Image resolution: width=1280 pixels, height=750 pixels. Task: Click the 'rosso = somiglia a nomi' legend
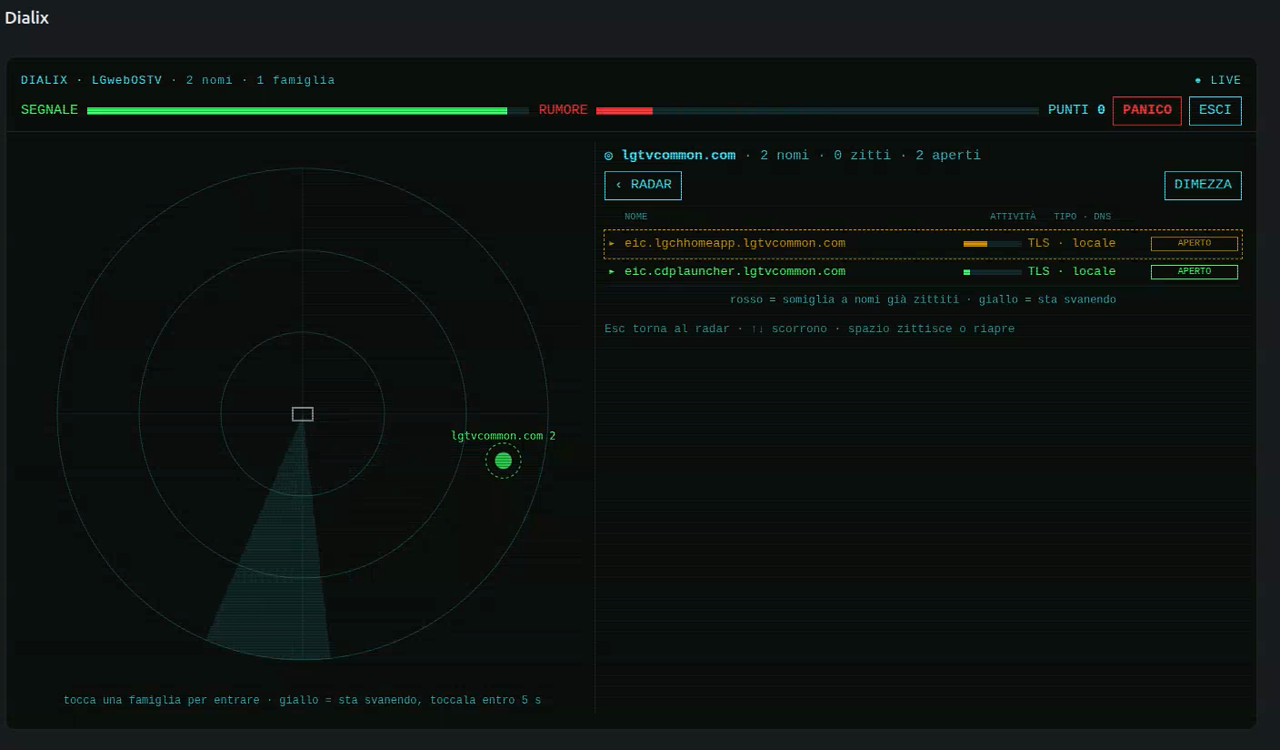click(923, 299)
